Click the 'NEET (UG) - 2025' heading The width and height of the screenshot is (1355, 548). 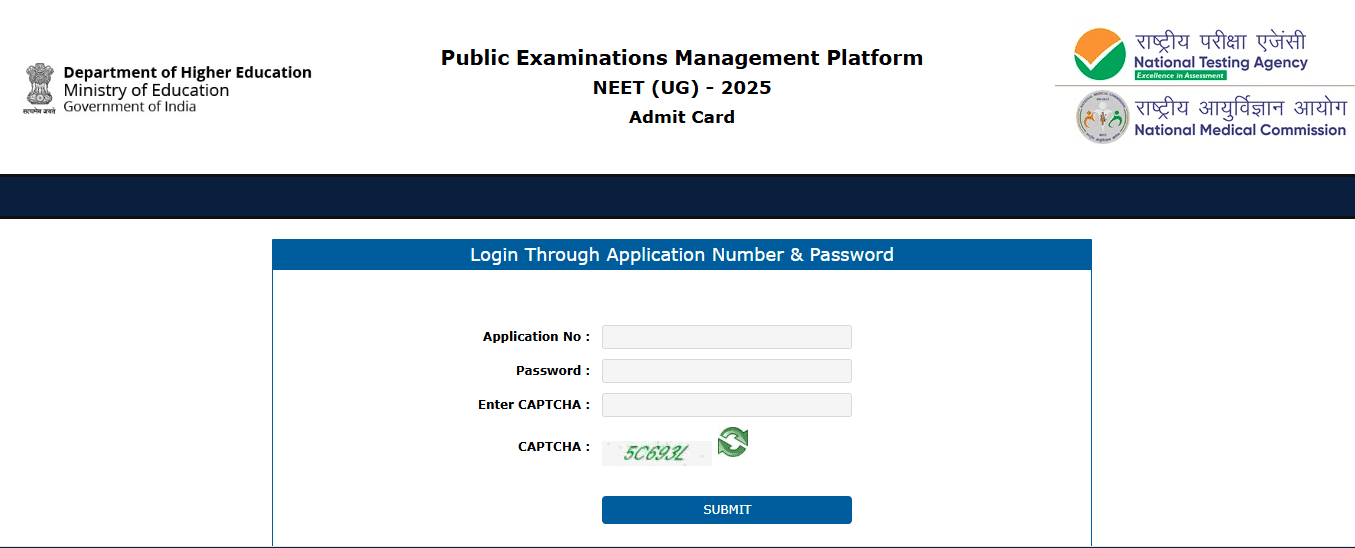[x=682, y=88]
